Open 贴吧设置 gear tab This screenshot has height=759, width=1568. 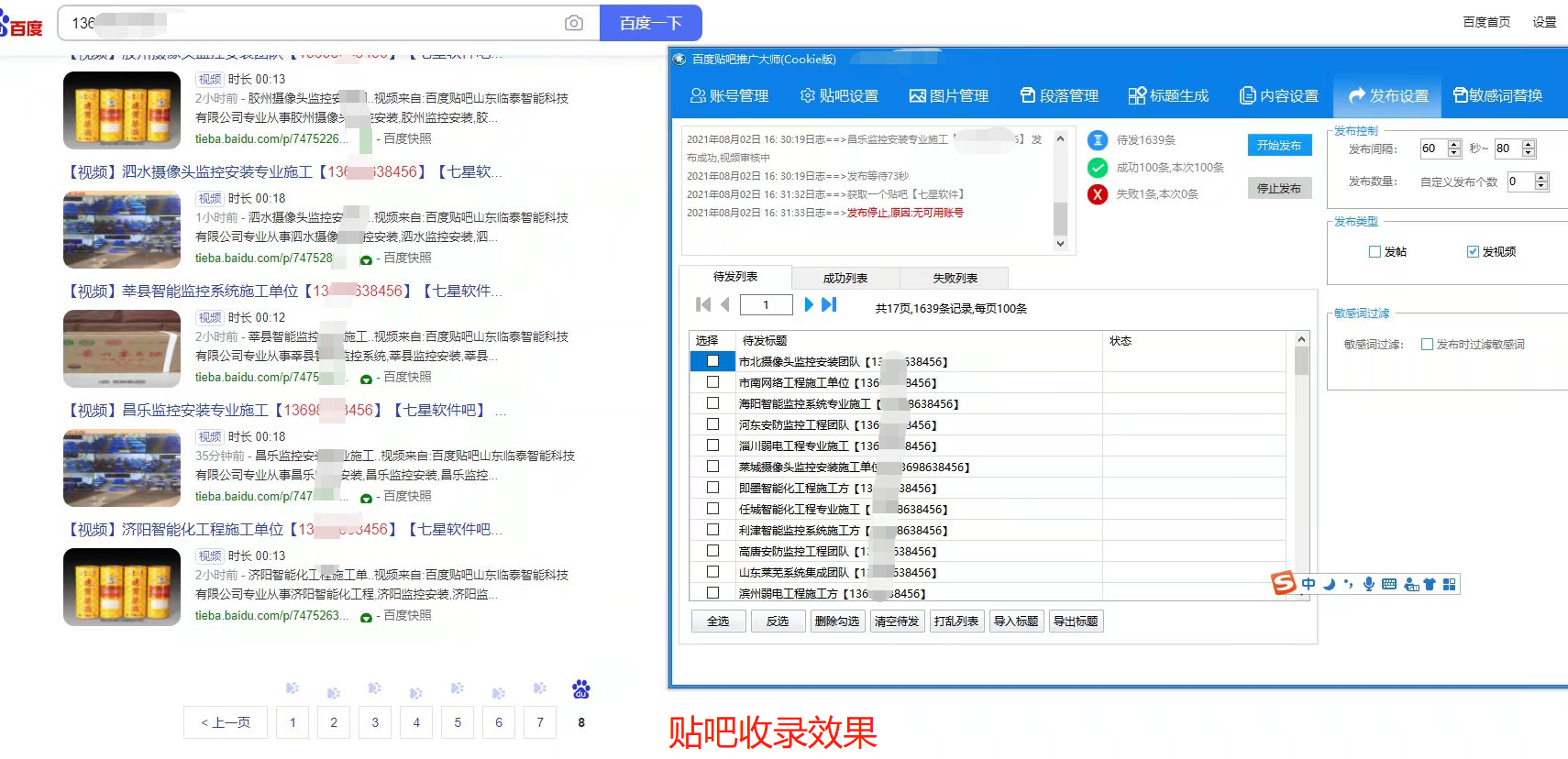coord(839,95)
